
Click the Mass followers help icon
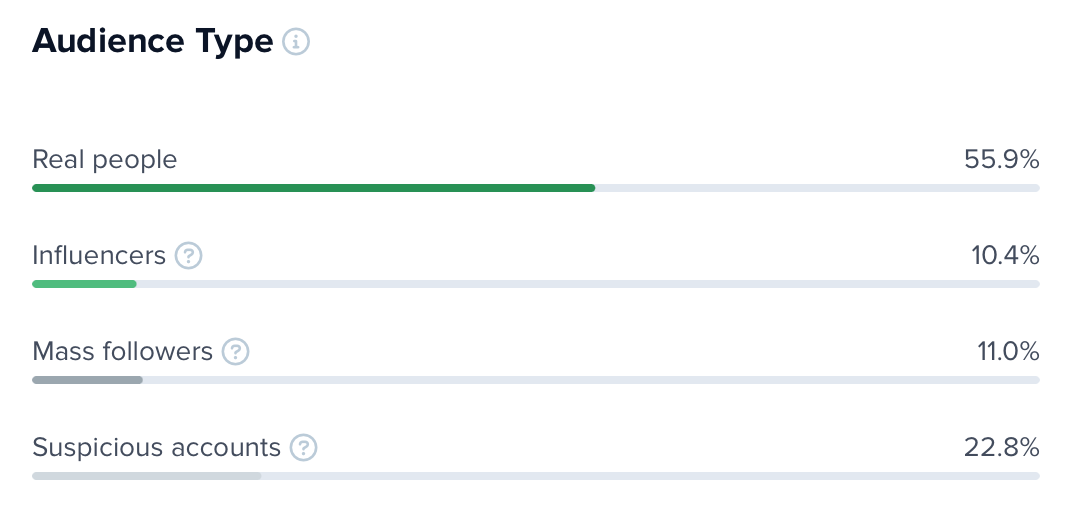click(235, 351)
